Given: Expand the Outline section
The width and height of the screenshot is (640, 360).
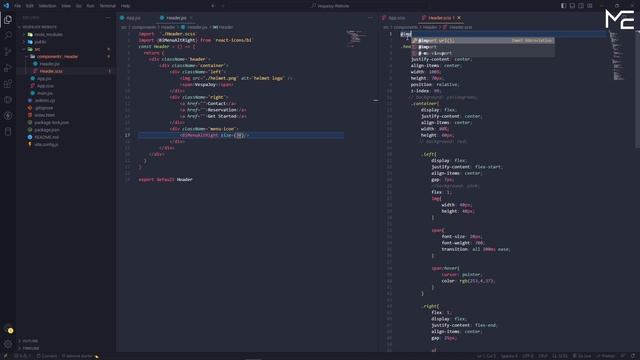Looking at the screenshot, I should (x=30, y=341).
